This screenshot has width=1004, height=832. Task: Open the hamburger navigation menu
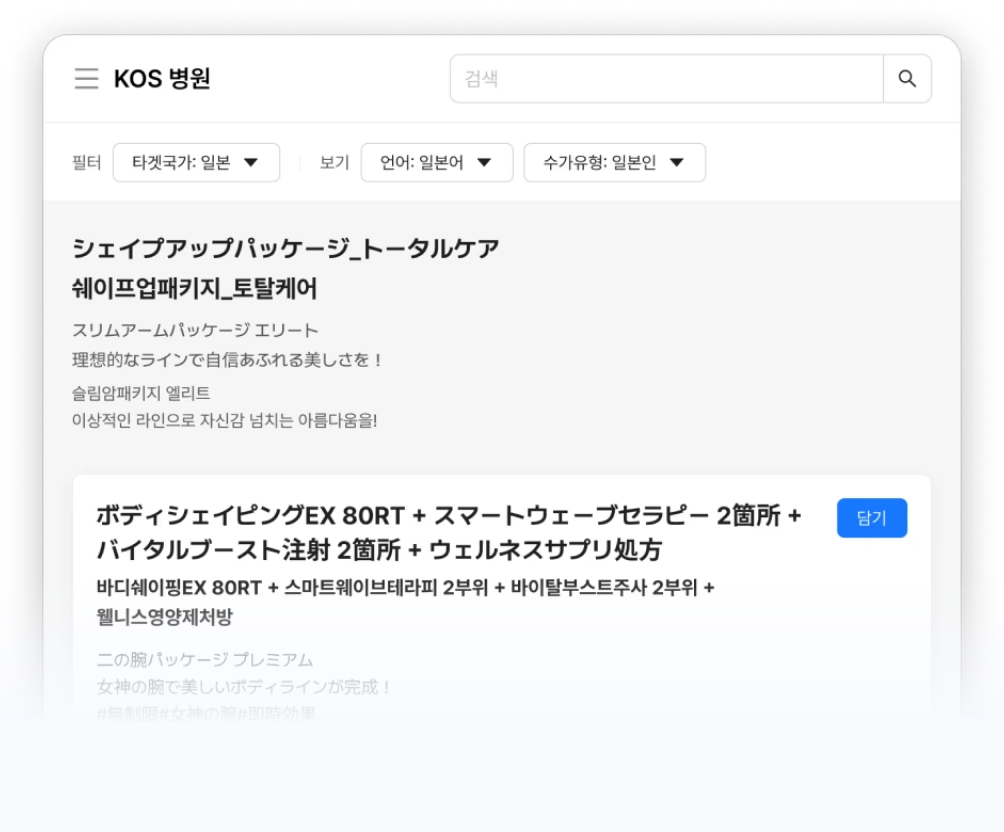[86, 79]
